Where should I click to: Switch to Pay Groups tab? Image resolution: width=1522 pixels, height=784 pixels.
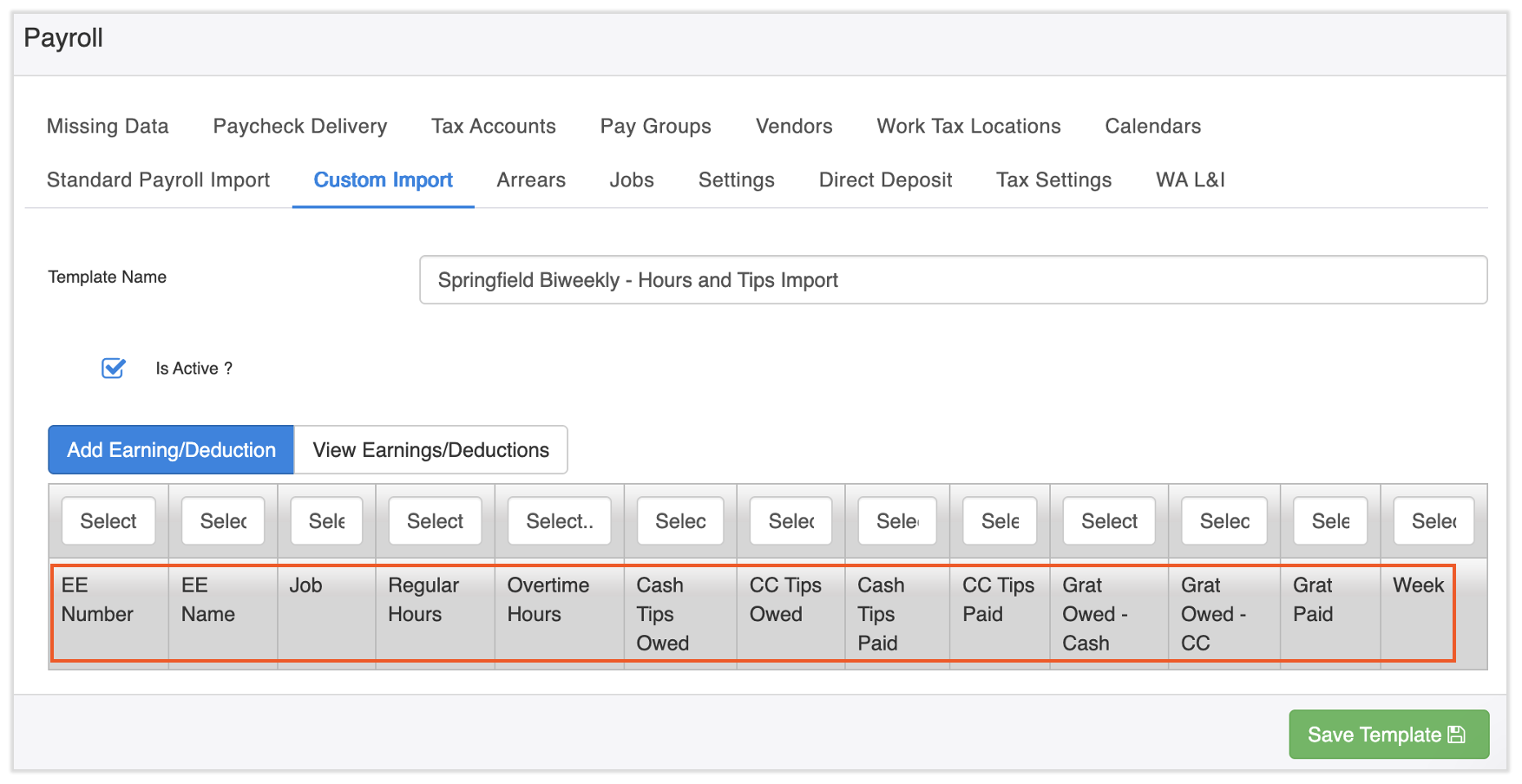[655, 127]
